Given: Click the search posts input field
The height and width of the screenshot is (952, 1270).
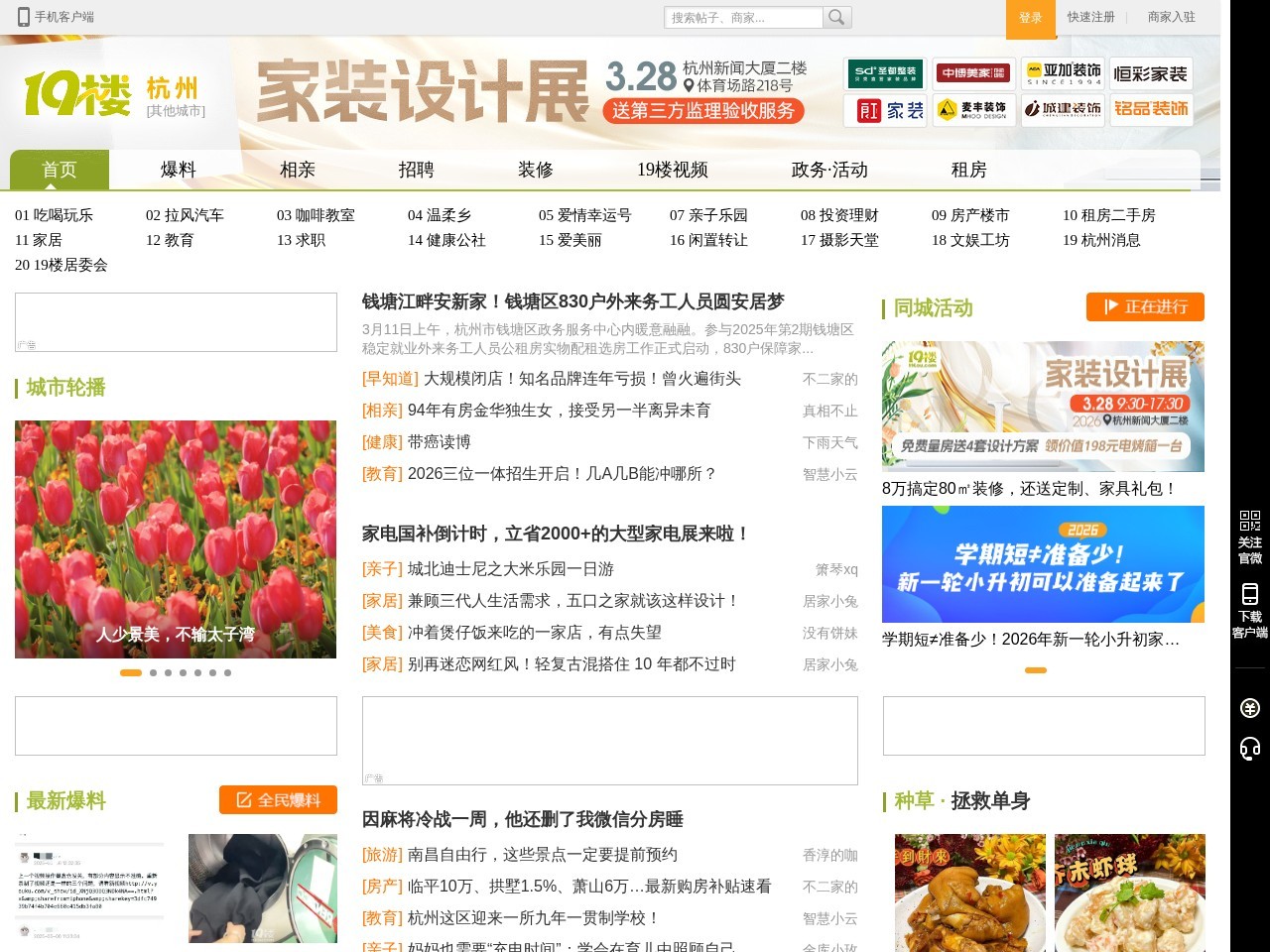Looking at the screenshot, I should click(743, 18).
